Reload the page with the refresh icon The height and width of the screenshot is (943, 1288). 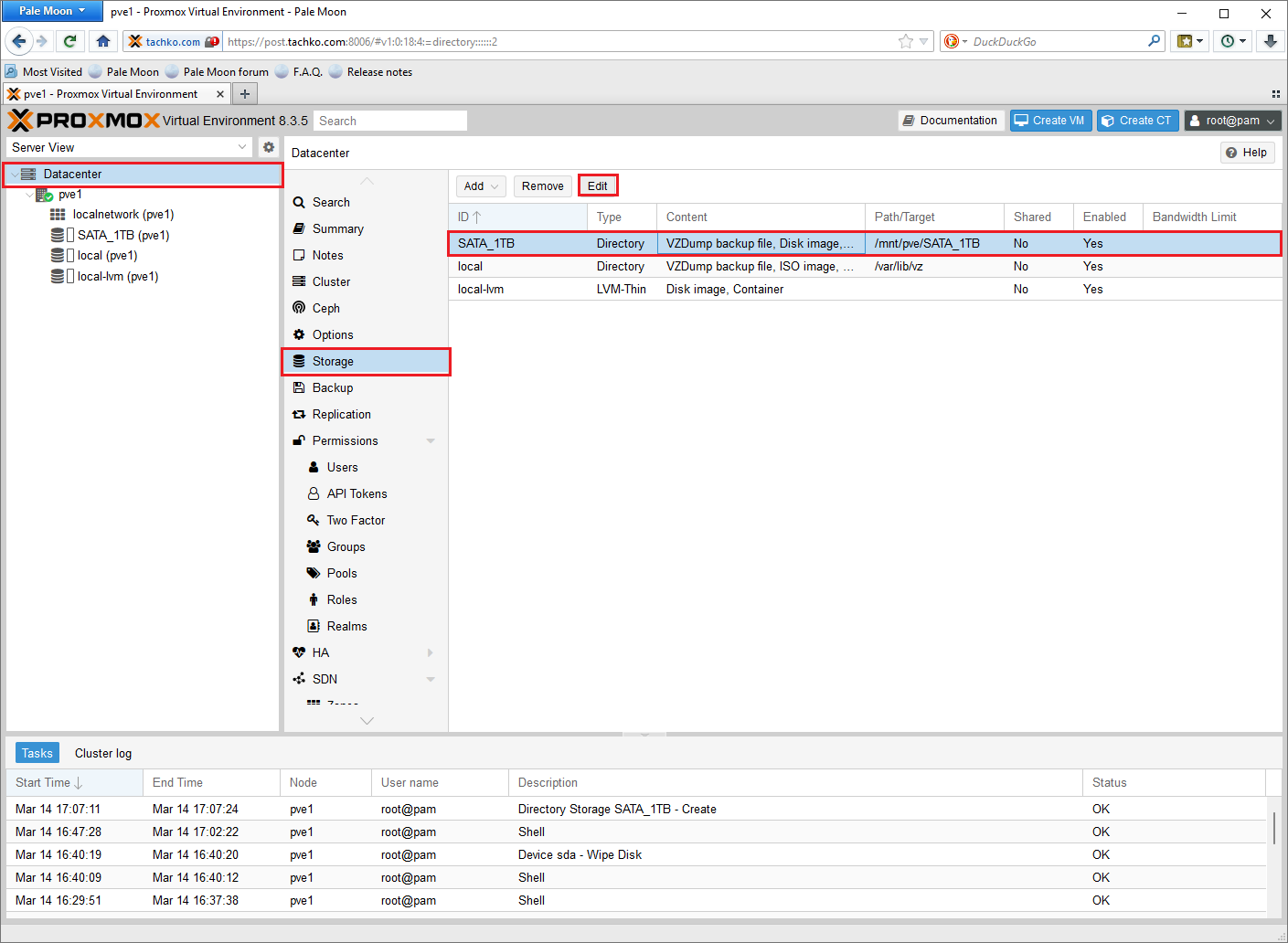[69, 41]
